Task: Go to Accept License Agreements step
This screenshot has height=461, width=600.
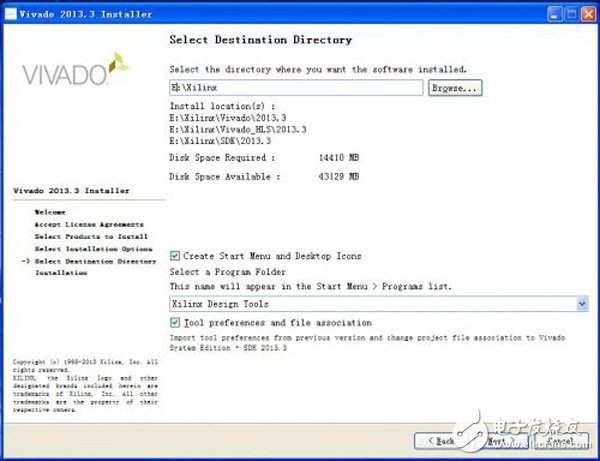Action: click(89, 225)
